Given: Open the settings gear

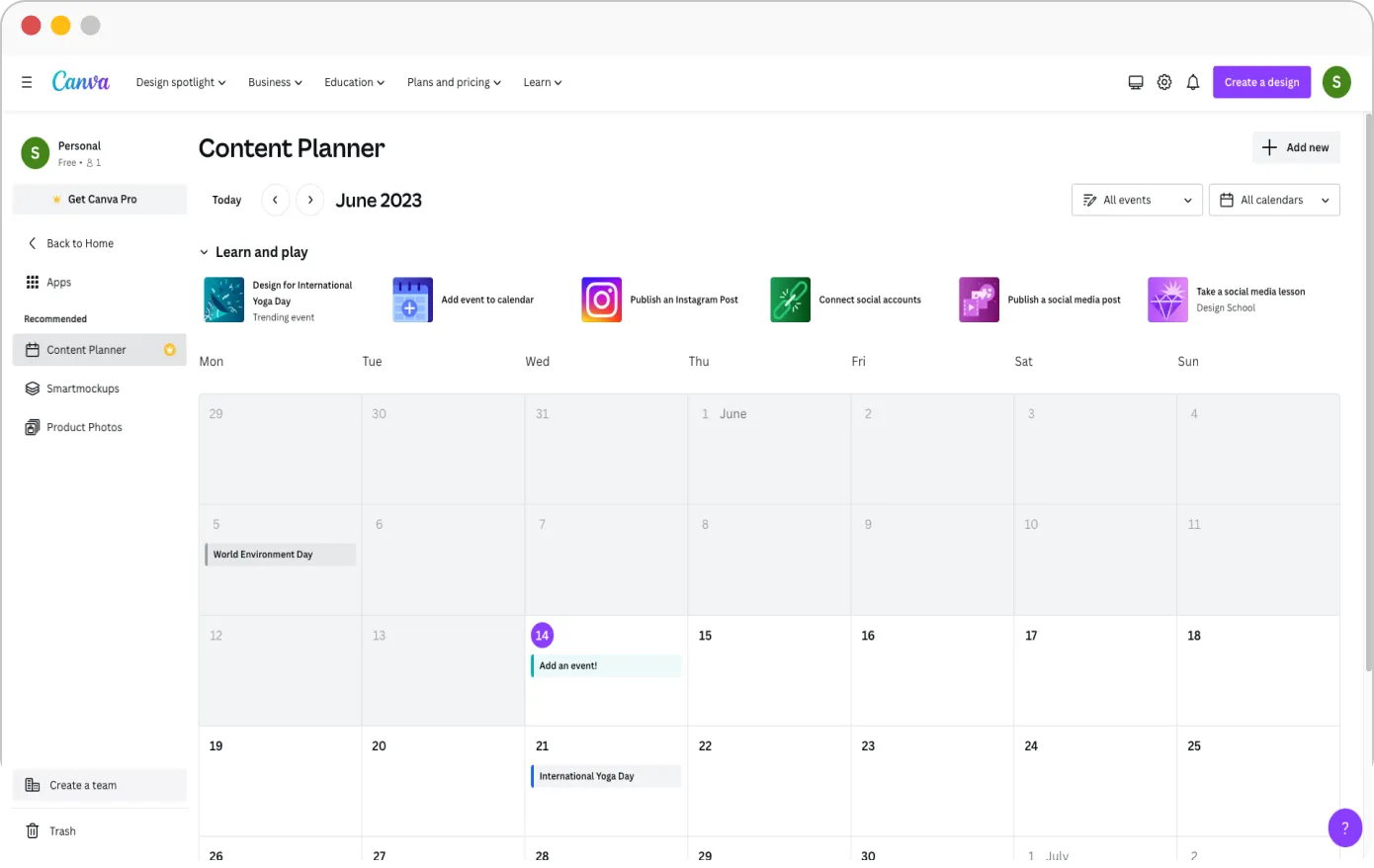Looking at the screenshot, I should (1163, 82).
